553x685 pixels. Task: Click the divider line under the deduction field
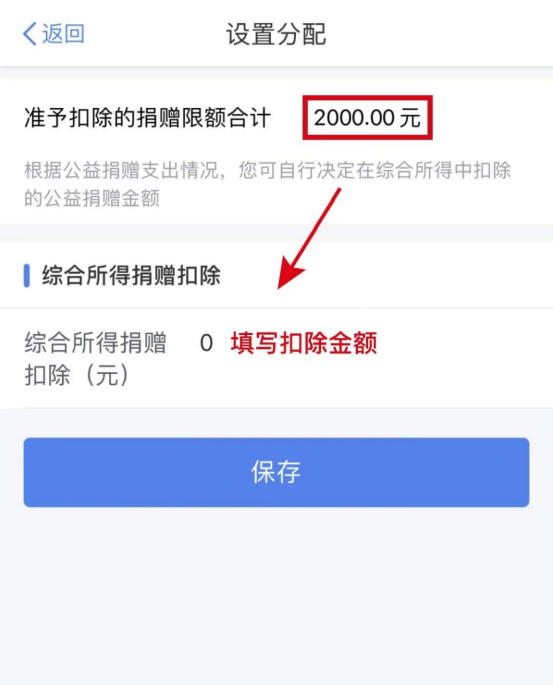coord(288,408)
